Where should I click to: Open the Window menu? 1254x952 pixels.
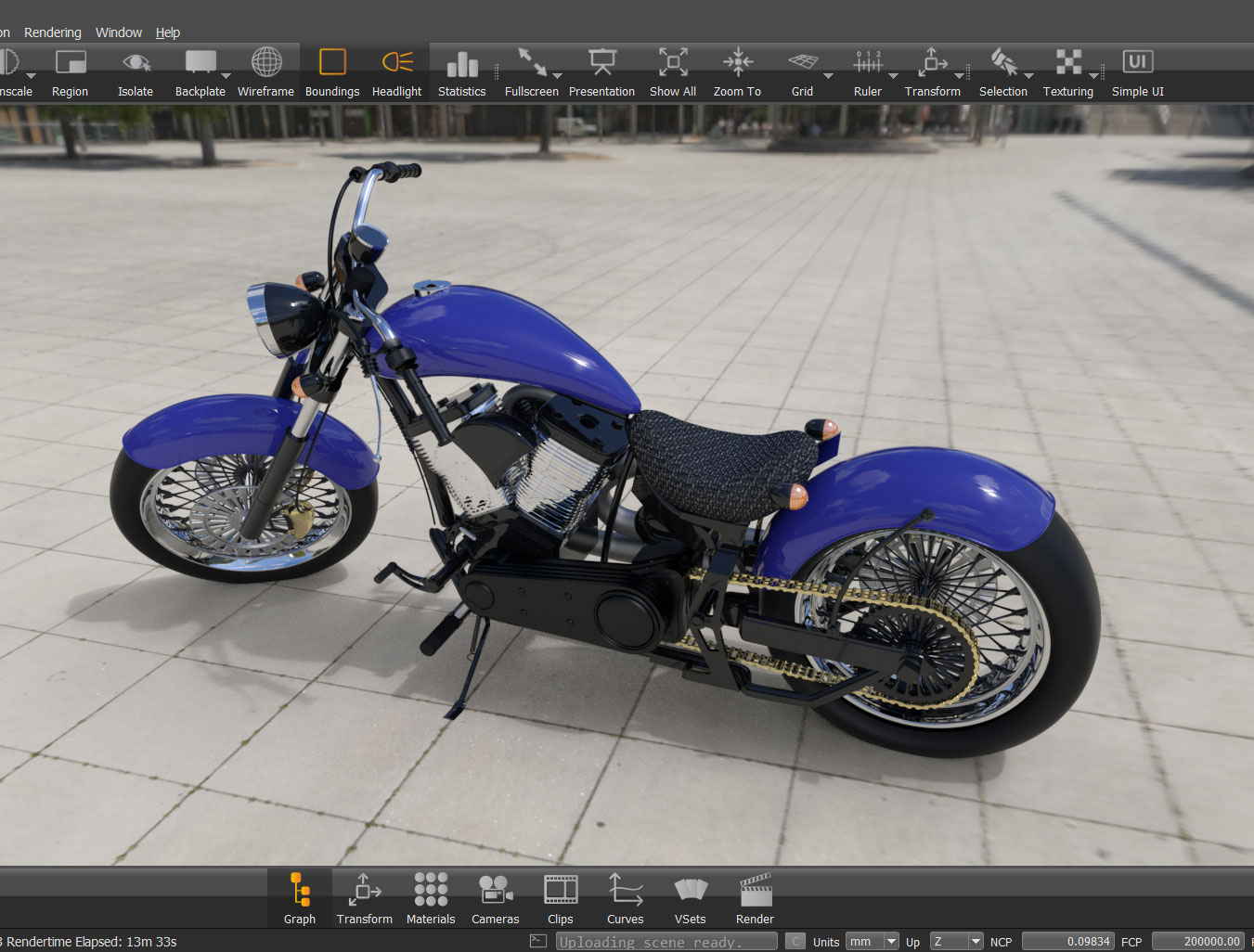point(119,32)
